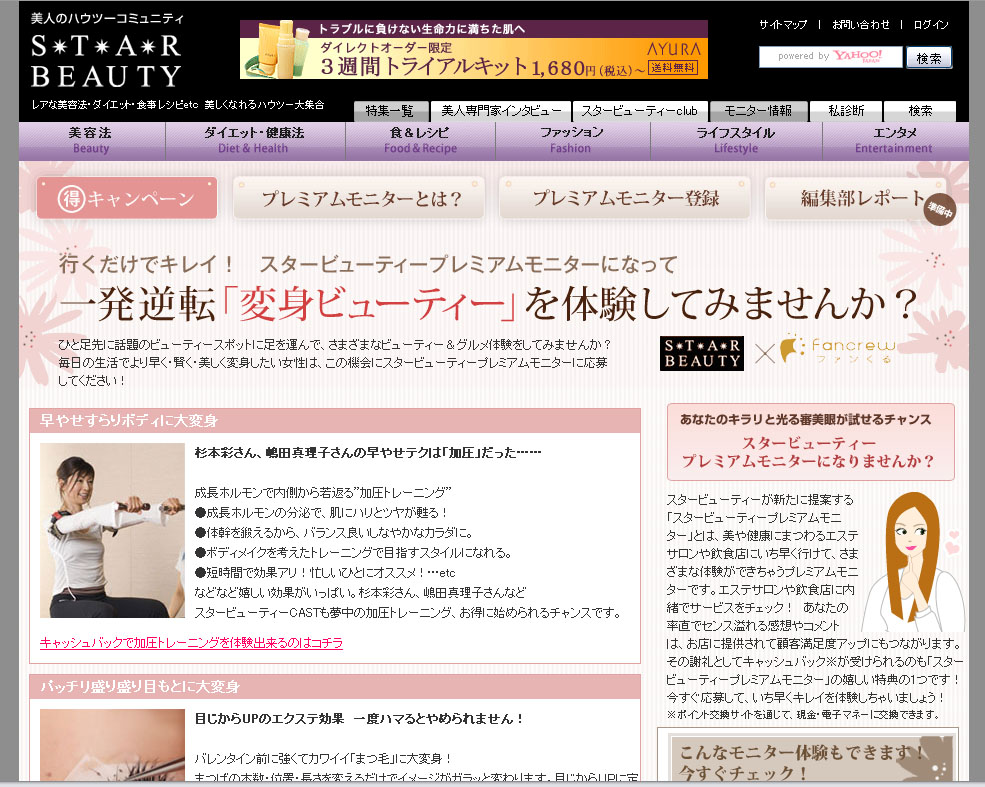
Task: Click the 編集部レポート button
Action: click(x=857, y=198)
